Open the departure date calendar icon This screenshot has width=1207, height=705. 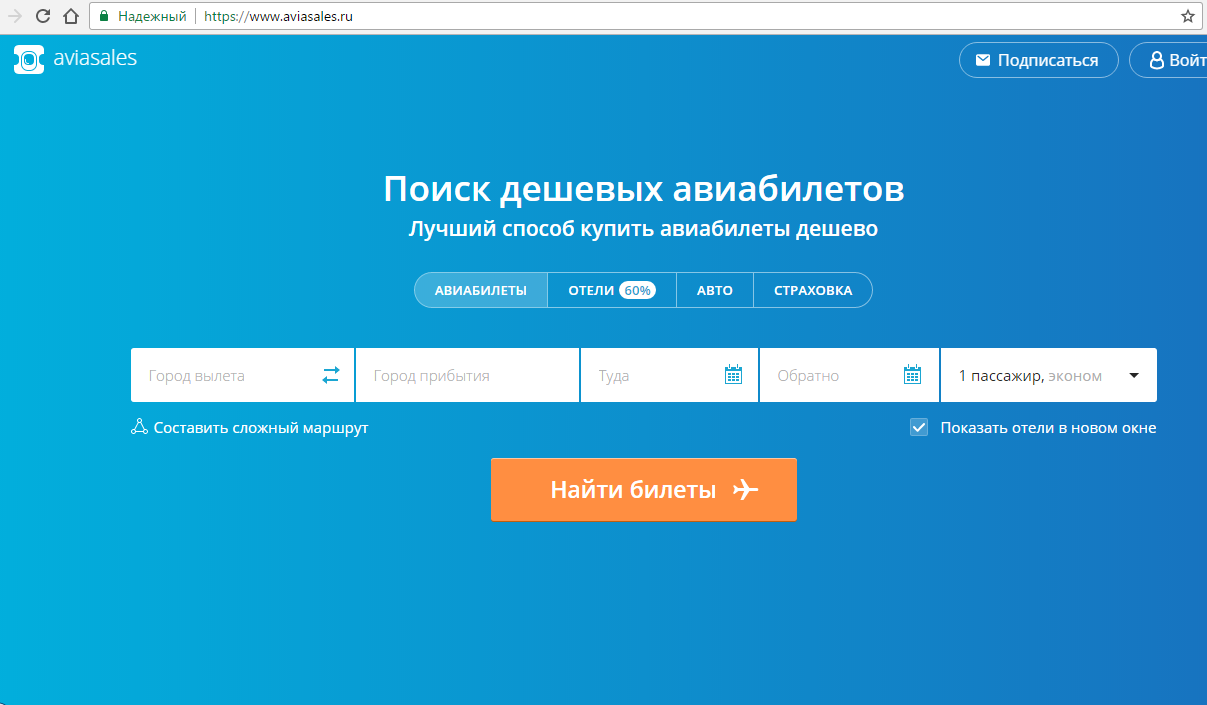pyautogui.click(x=733, y=375)
